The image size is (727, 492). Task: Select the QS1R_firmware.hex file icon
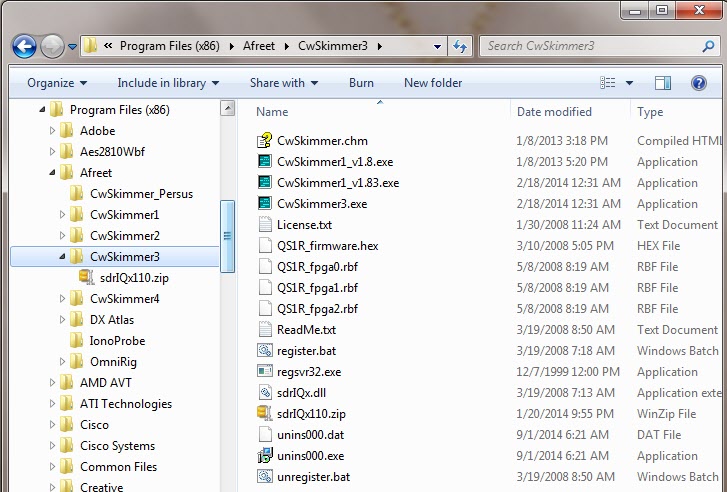tap(265, 245)
